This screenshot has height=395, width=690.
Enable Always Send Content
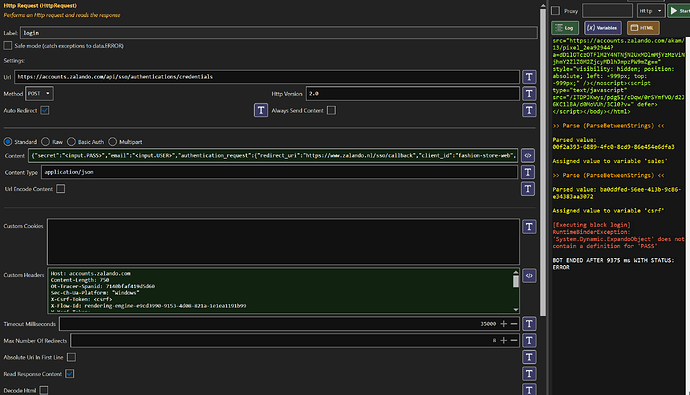click(x=331, y=110)
